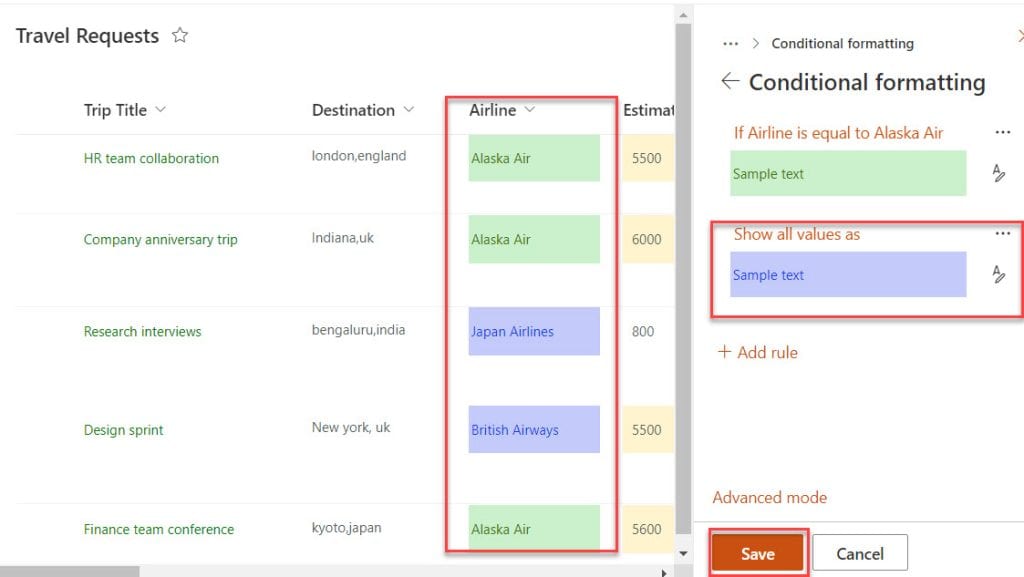
Task: Click the breadcrumb chevron separator icon
Action: pos(756,44)
